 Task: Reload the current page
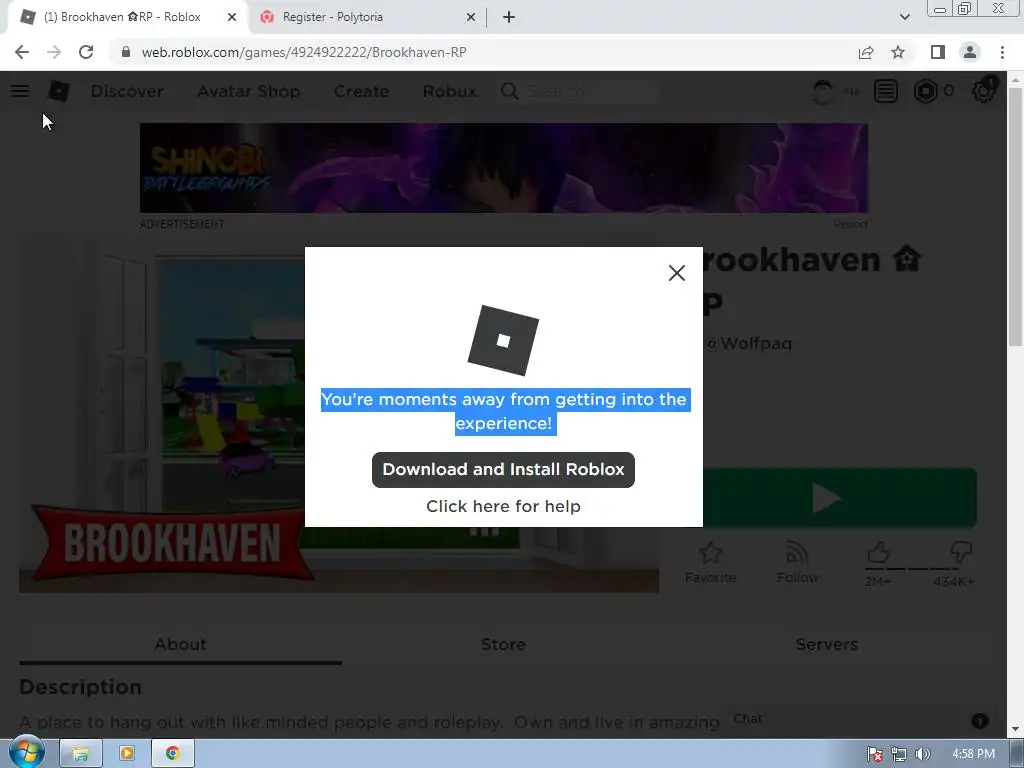tap(86, 52)
